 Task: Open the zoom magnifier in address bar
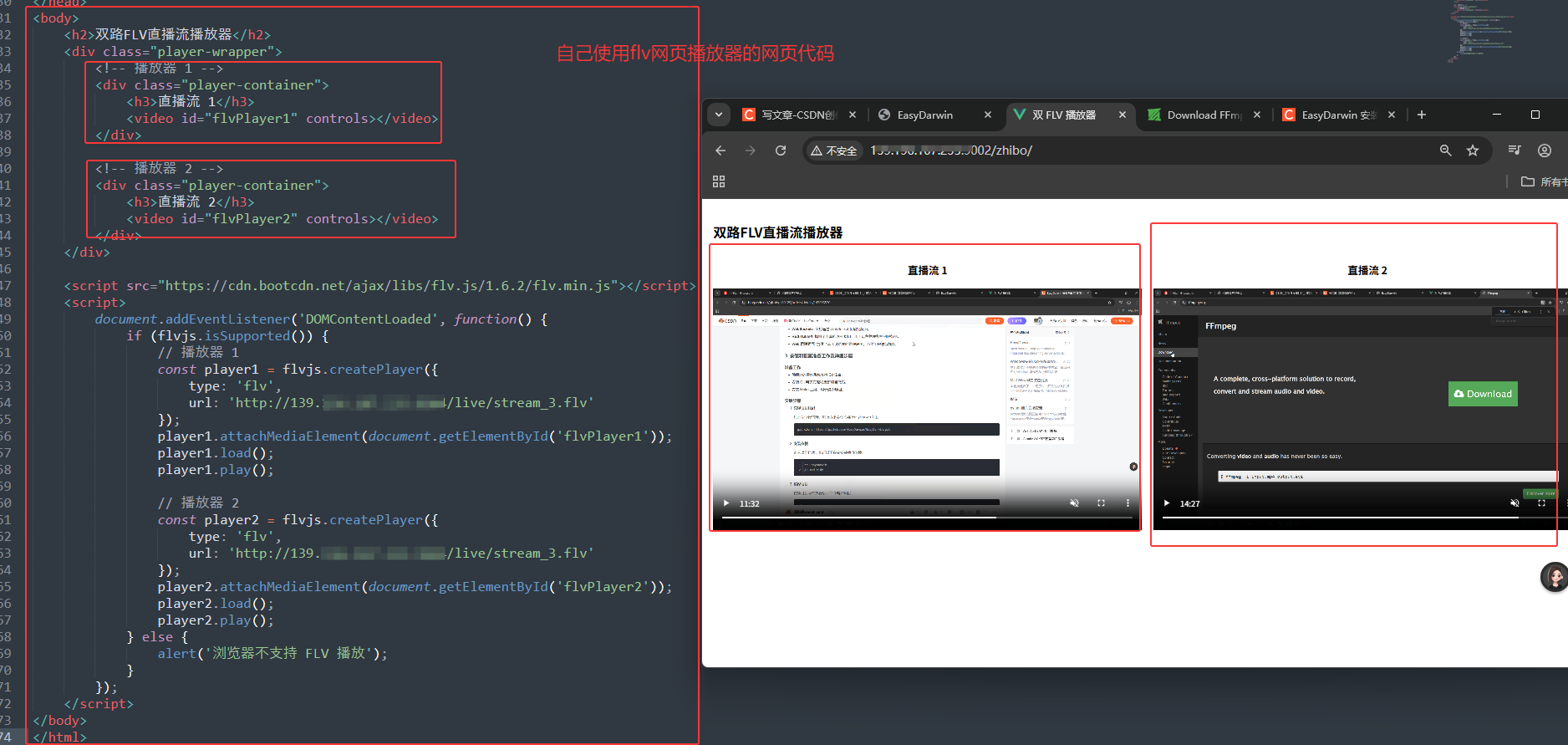pos(1445,151)
